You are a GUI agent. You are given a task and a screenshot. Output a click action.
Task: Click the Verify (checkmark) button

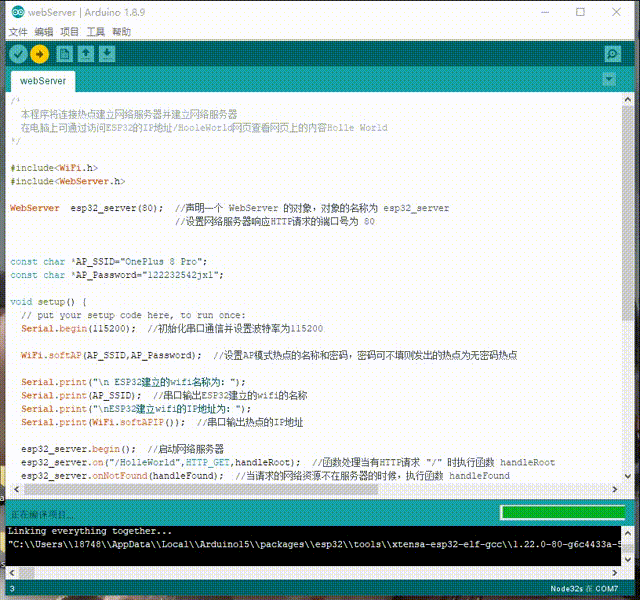tap(18, 54)
